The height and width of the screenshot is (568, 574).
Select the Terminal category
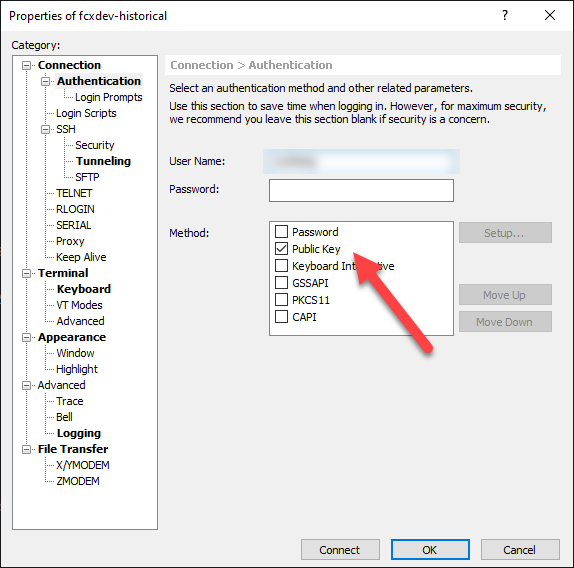coord(63,273)
